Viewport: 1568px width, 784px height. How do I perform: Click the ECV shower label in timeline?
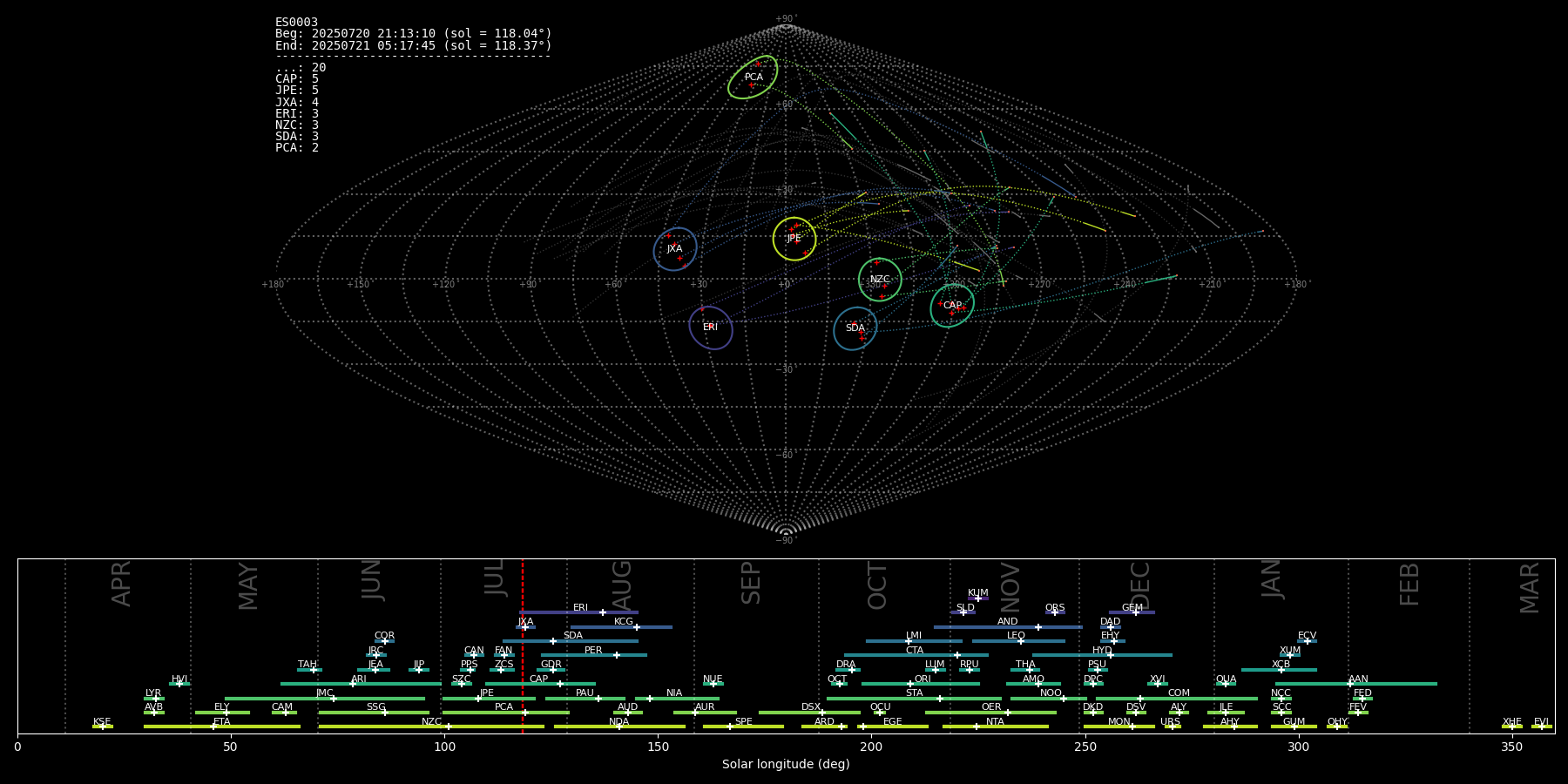pyautogui.click(x=1307, y=636)
